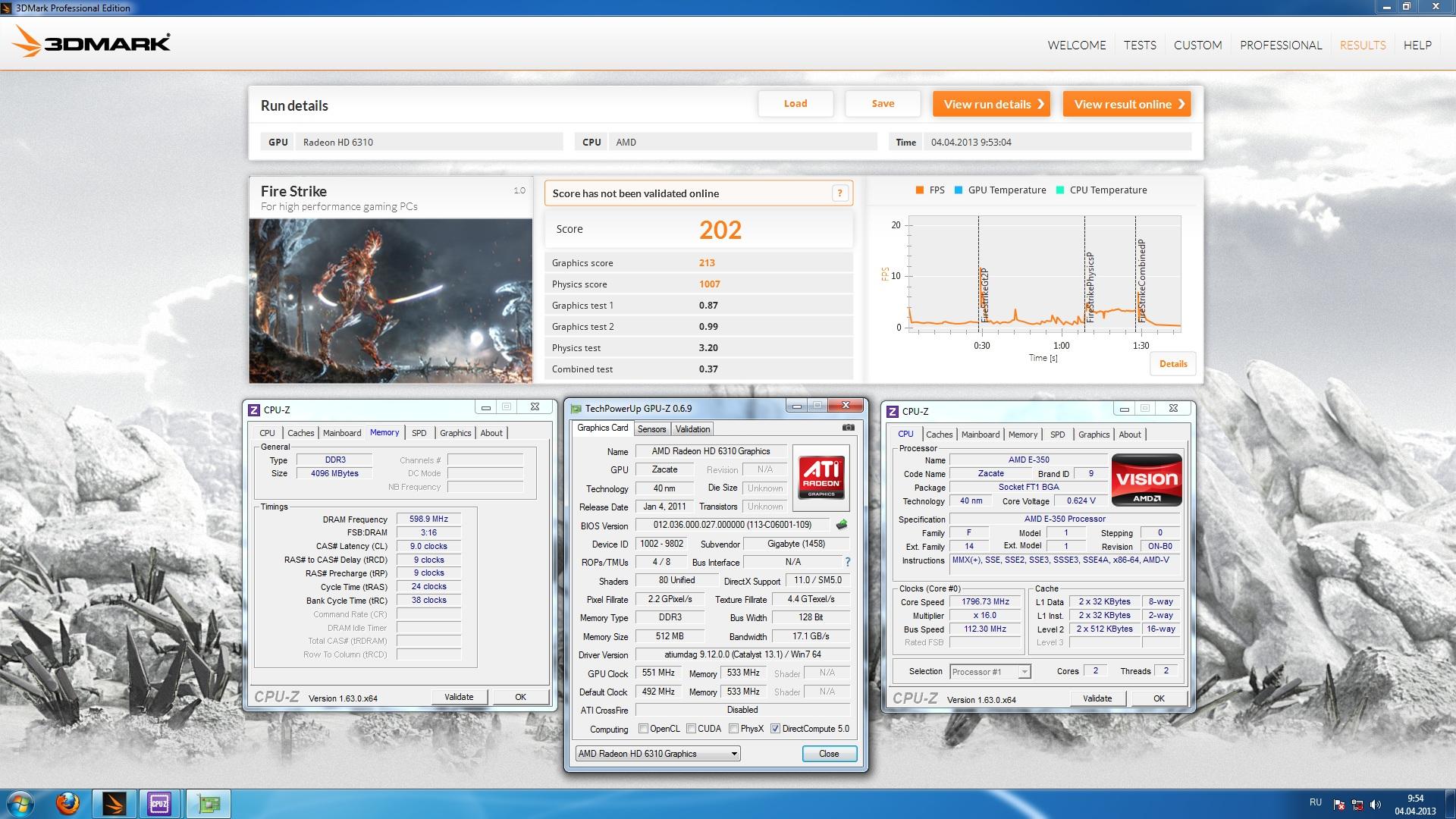The image size is (1456, 819).
Task: Click the RU language indicator
Action: coord(1316,802)
